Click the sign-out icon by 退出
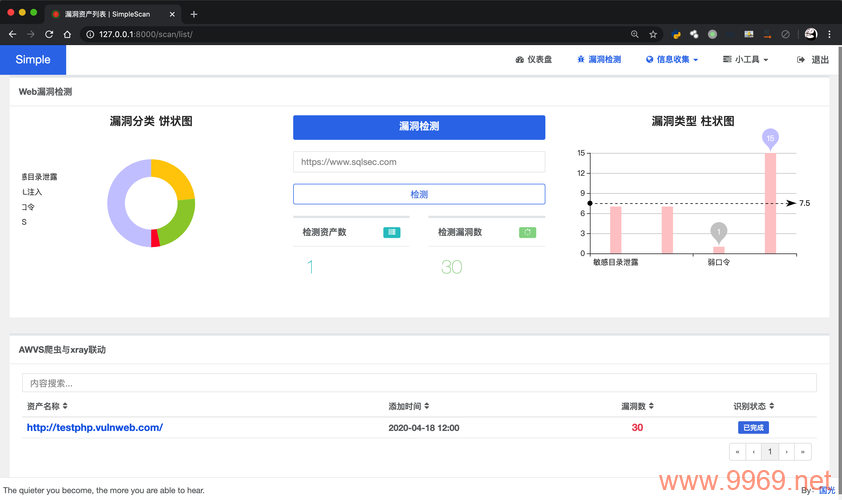The height and width of the screenshot is (500, 842). [x=801, y=60]
